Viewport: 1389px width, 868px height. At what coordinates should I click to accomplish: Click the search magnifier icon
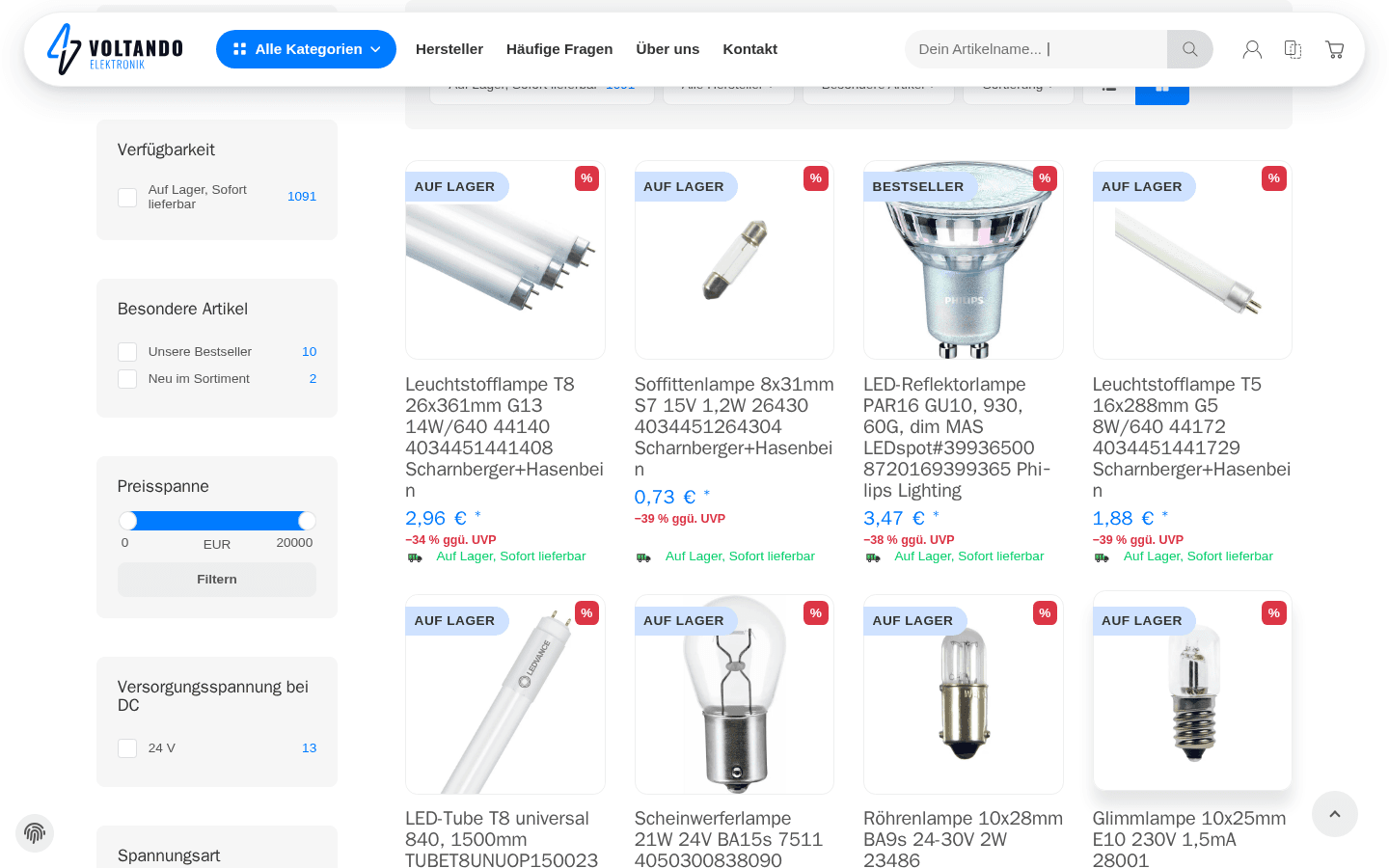pos(1189,49)
